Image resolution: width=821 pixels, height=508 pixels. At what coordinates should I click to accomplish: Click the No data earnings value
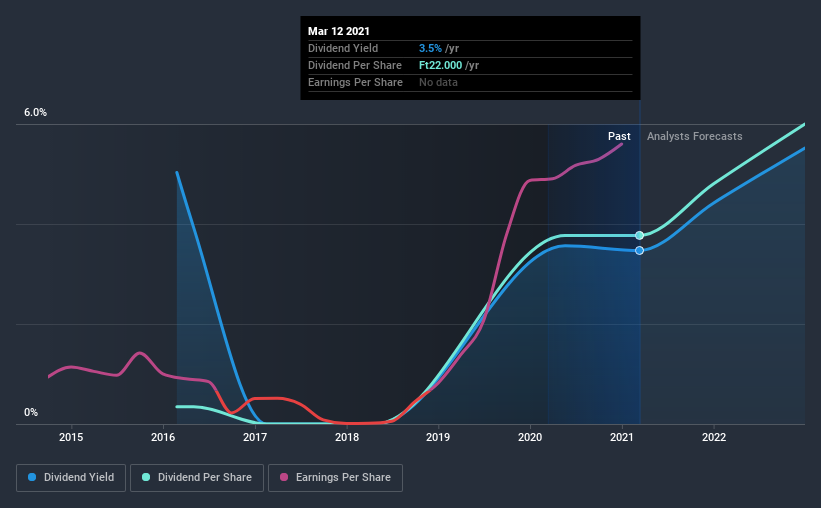click(438, 82)
